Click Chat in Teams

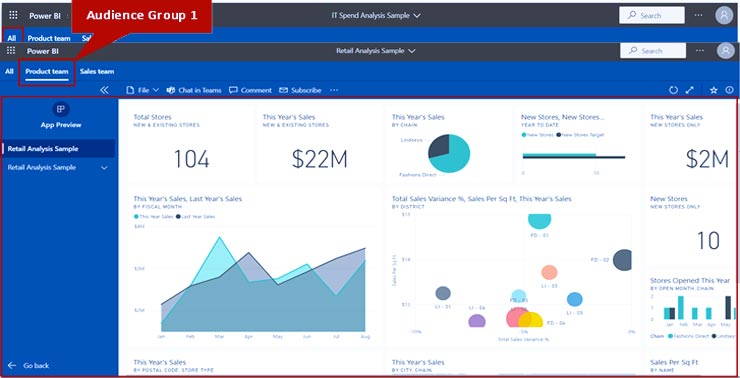tap(194, 90)
